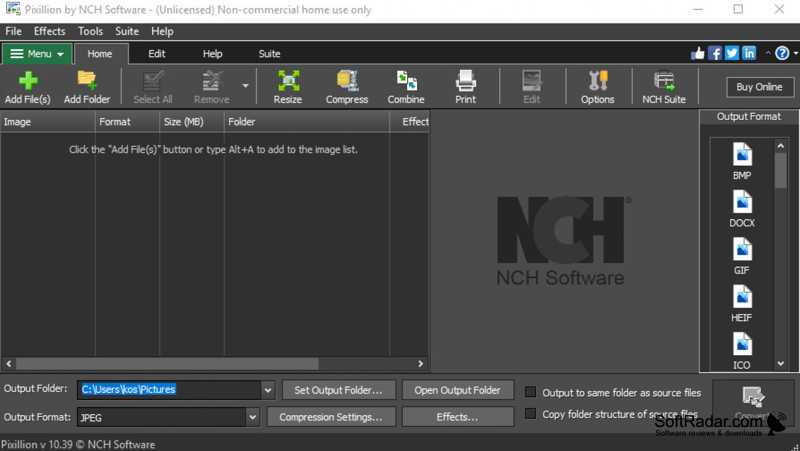Open the Effects menu in menu bar

(x=49, y=31)
